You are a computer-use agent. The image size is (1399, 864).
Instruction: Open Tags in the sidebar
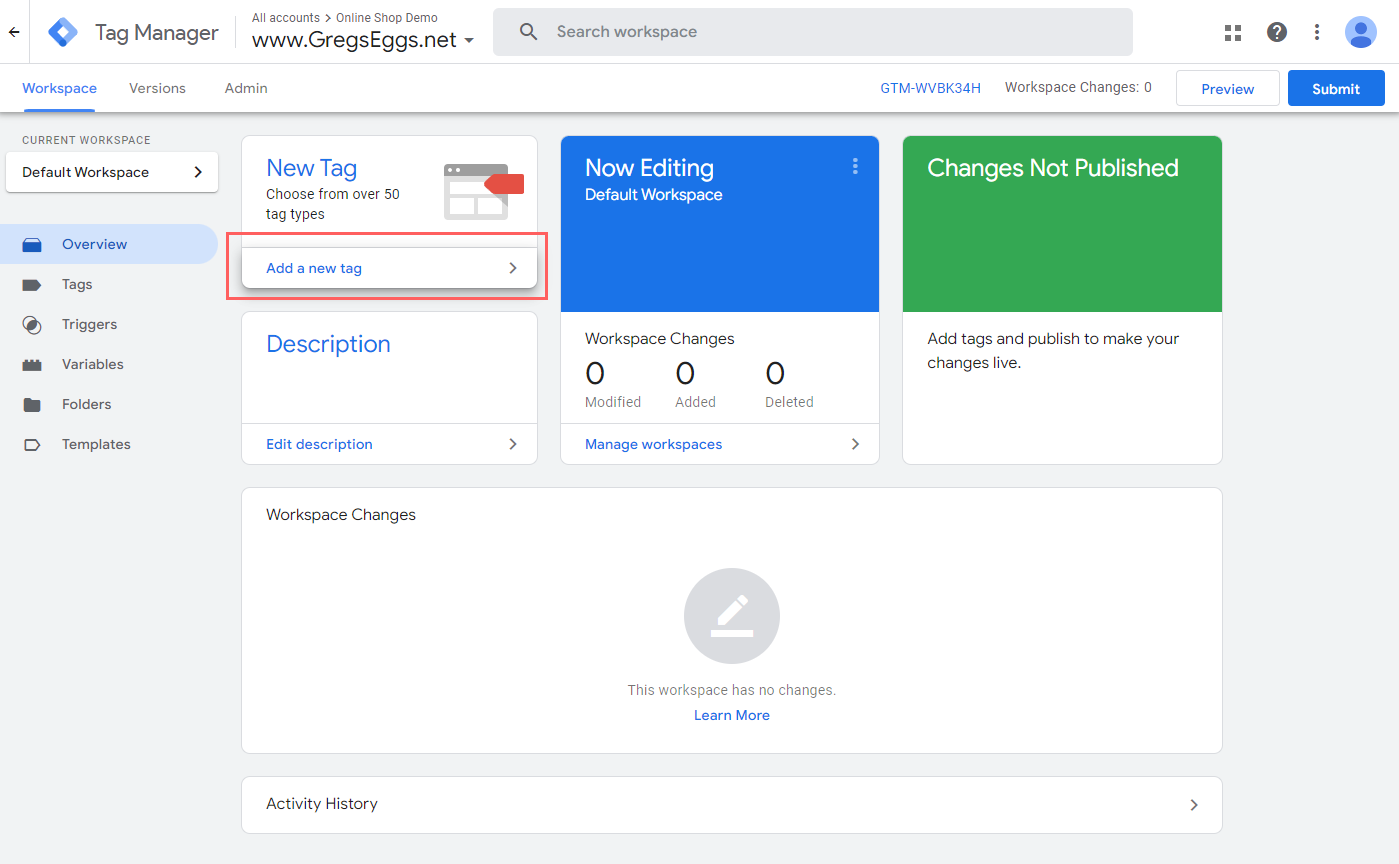(x=109, y=284)
